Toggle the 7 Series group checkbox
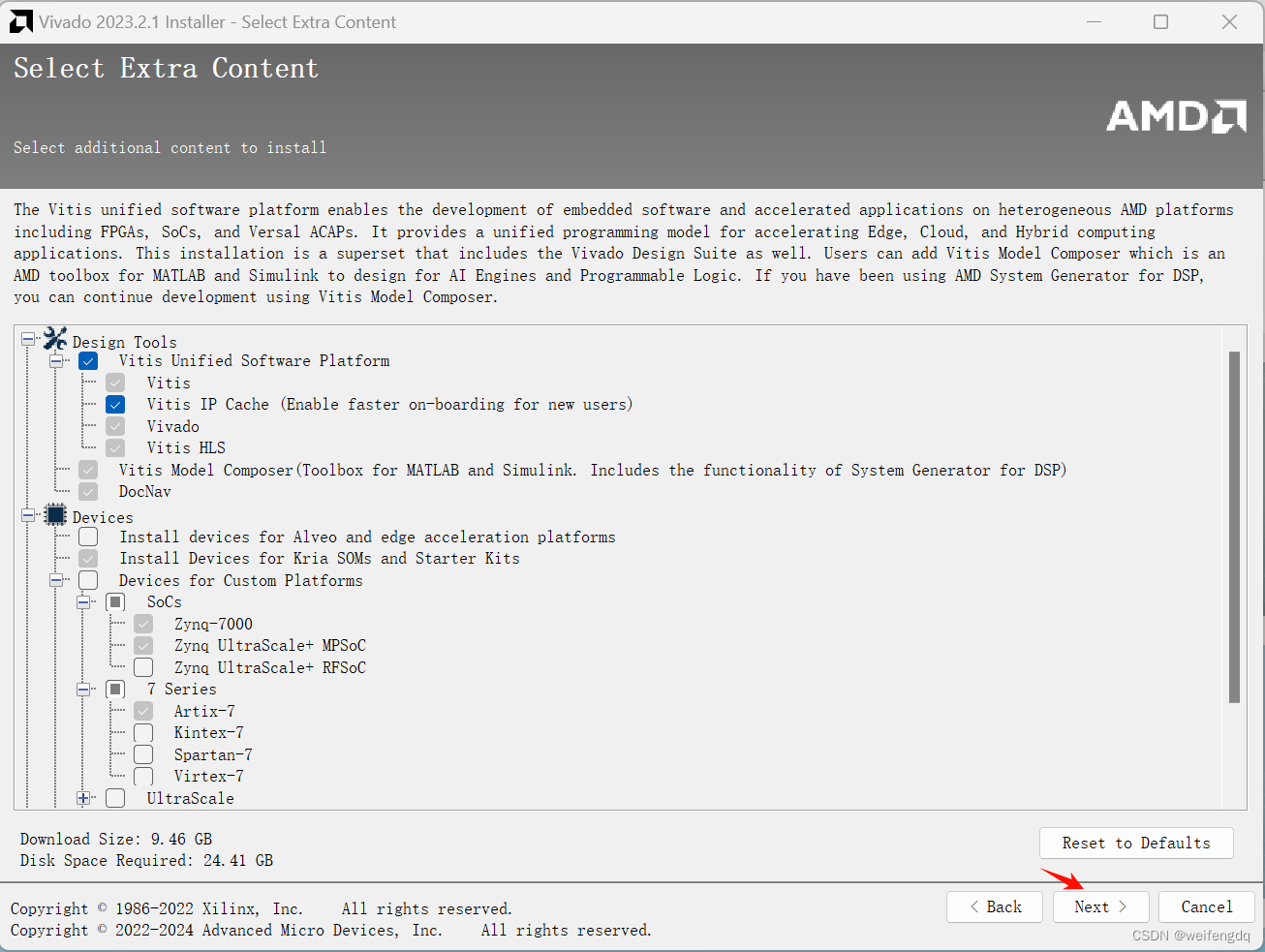Screen dimensions: 1265x952 115,690
